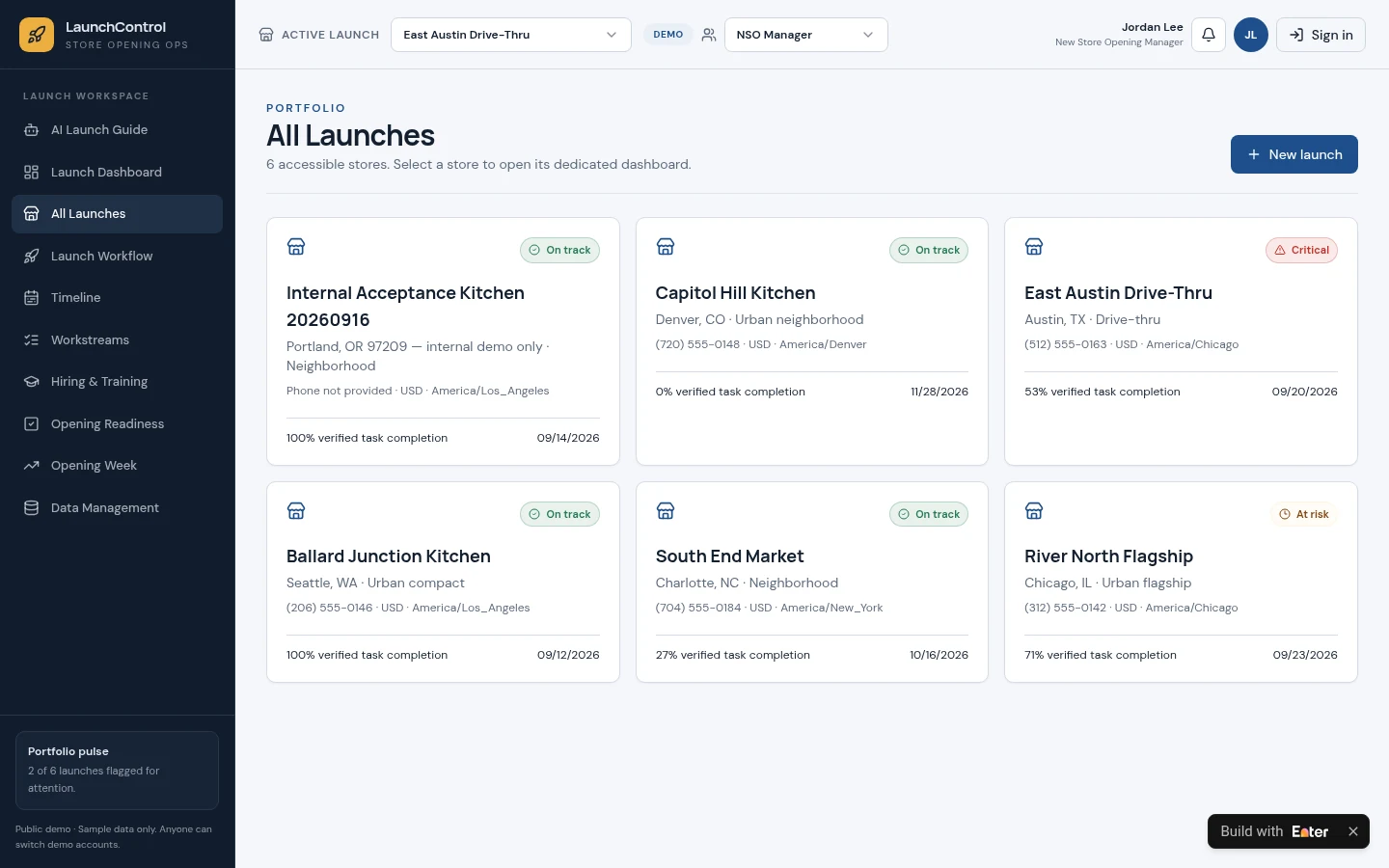Click the store icon on River North Flagship card
Viewport: 1389px width, 868px height.
pyautogui.click(x=1034, y=511)
